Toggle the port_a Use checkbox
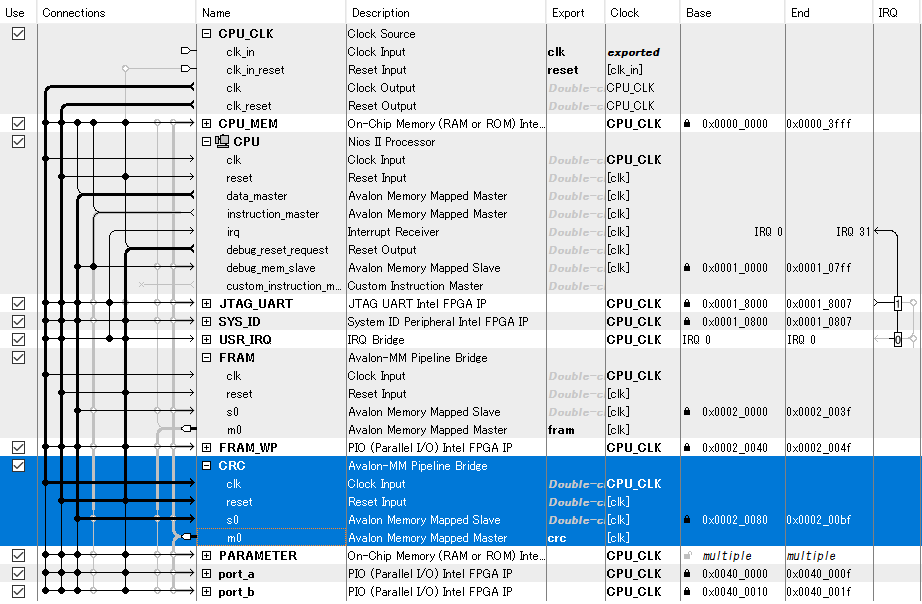Image resolution: width=922 pixels, height=604 pixels. (18, 573)
